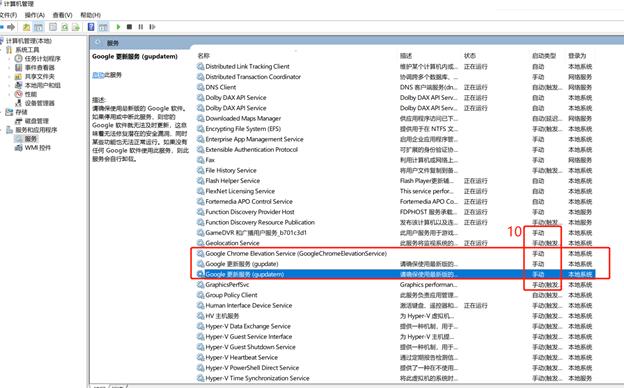
Task: Select Hyper-V Heartbeat Service row
Action: pos(395,357)
